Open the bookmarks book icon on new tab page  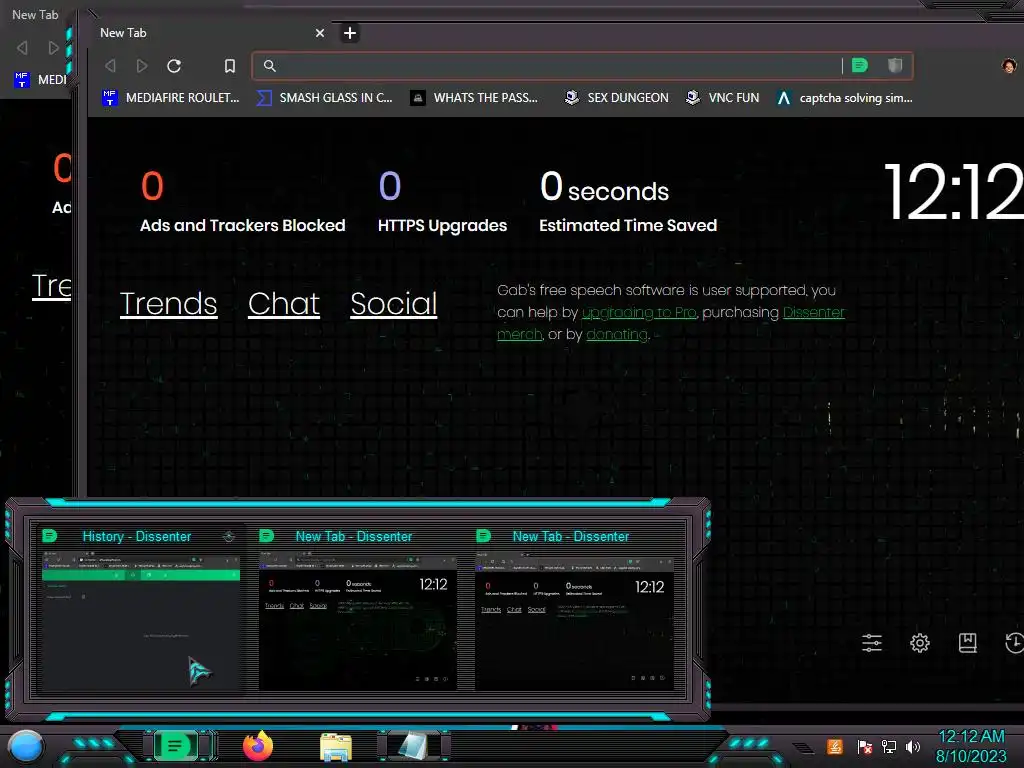[x=967, y=643]
